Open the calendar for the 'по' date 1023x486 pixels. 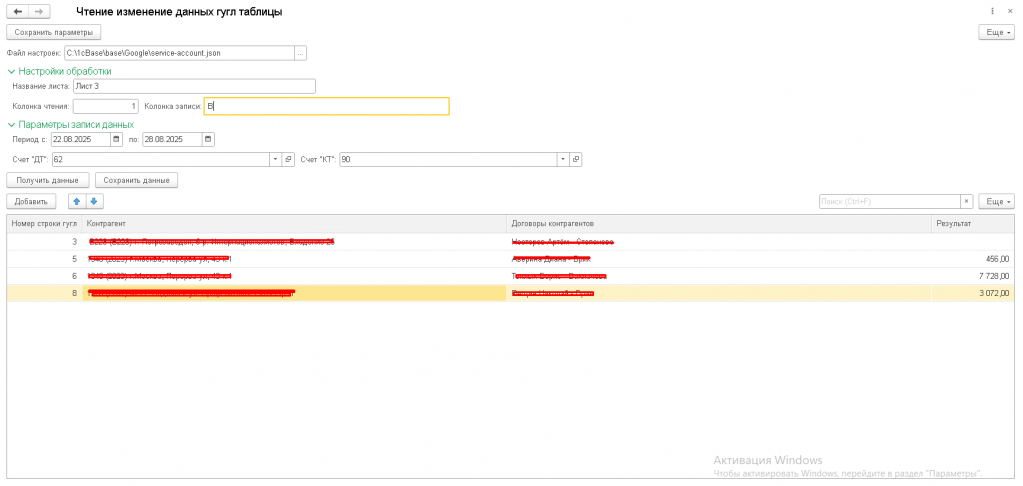pos(208,139)
